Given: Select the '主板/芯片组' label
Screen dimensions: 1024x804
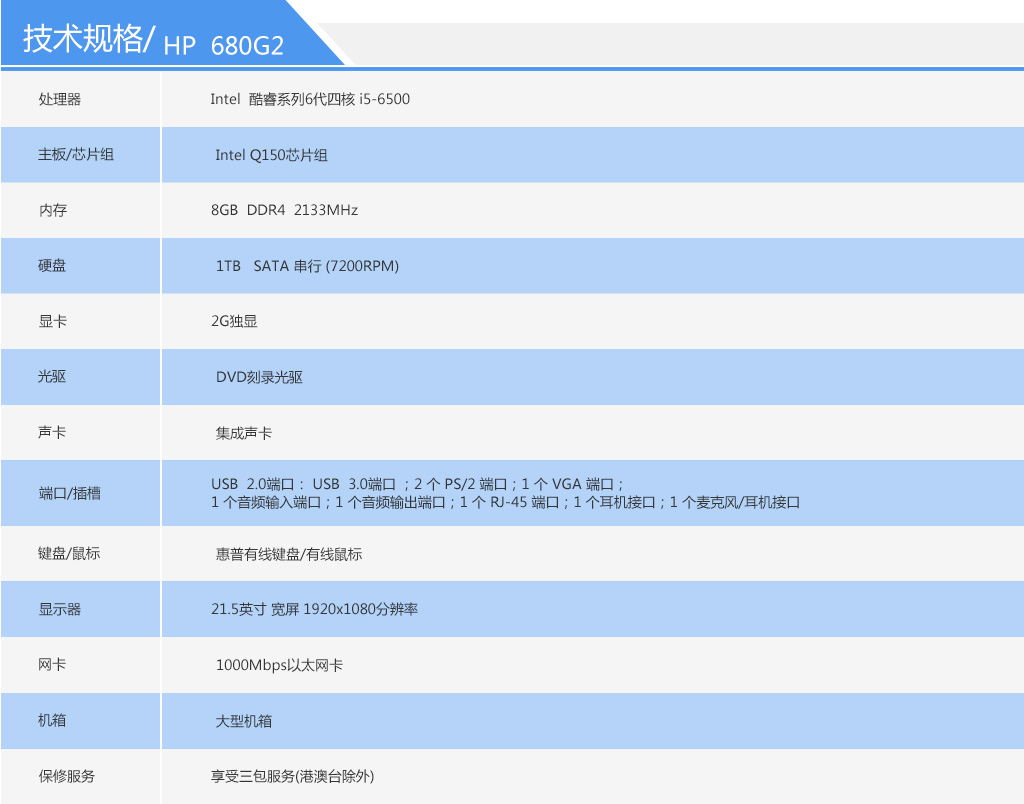Looking at the screenshot, I should point(76,155).
